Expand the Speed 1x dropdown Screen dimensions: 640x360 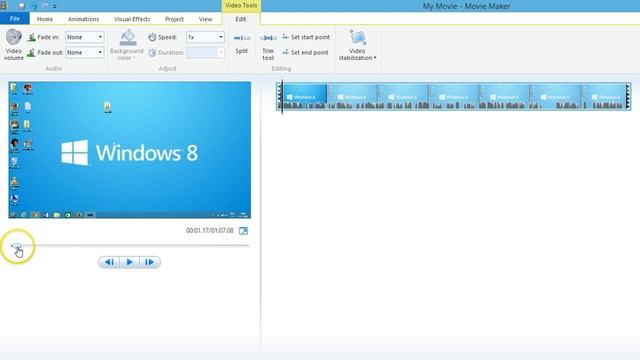[220, 37]
